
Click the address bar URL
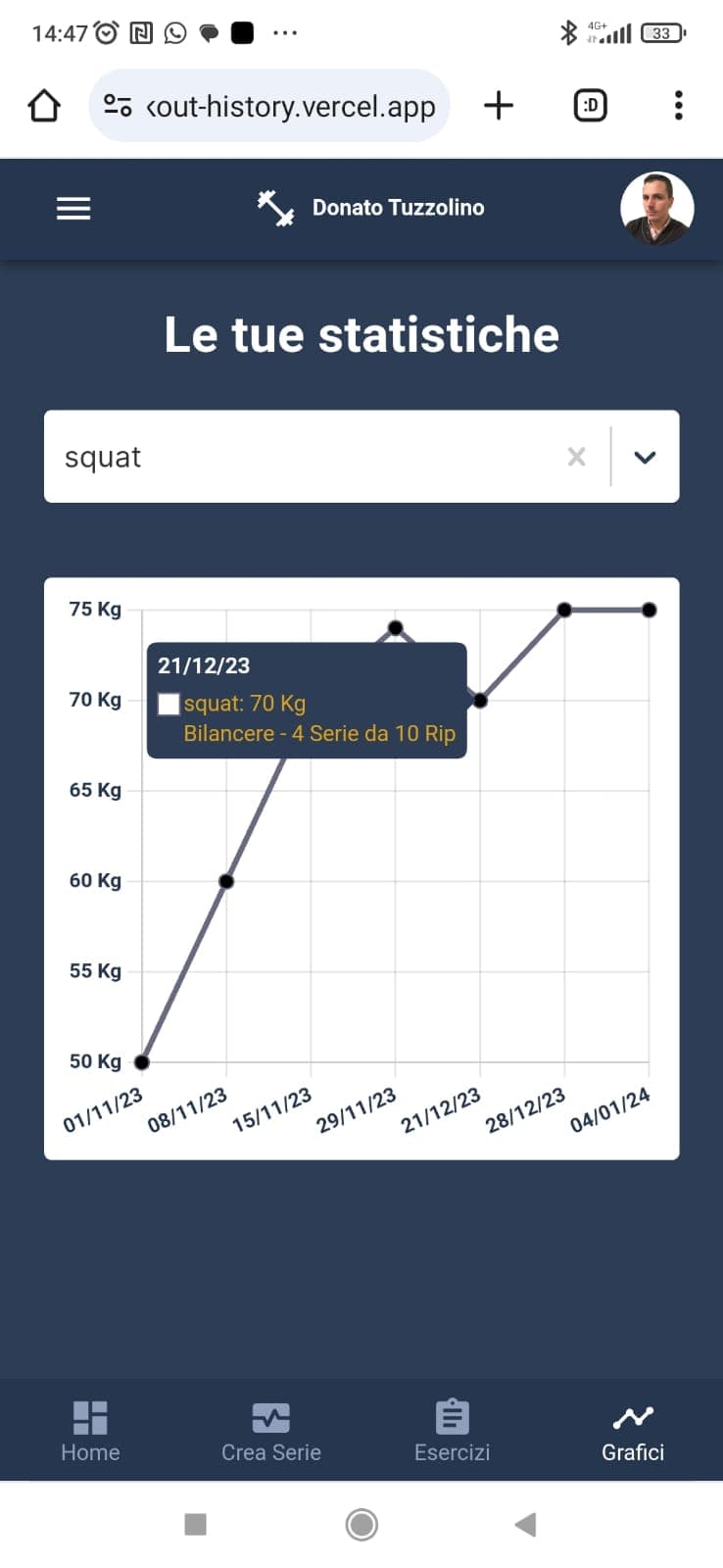(290, 106)
